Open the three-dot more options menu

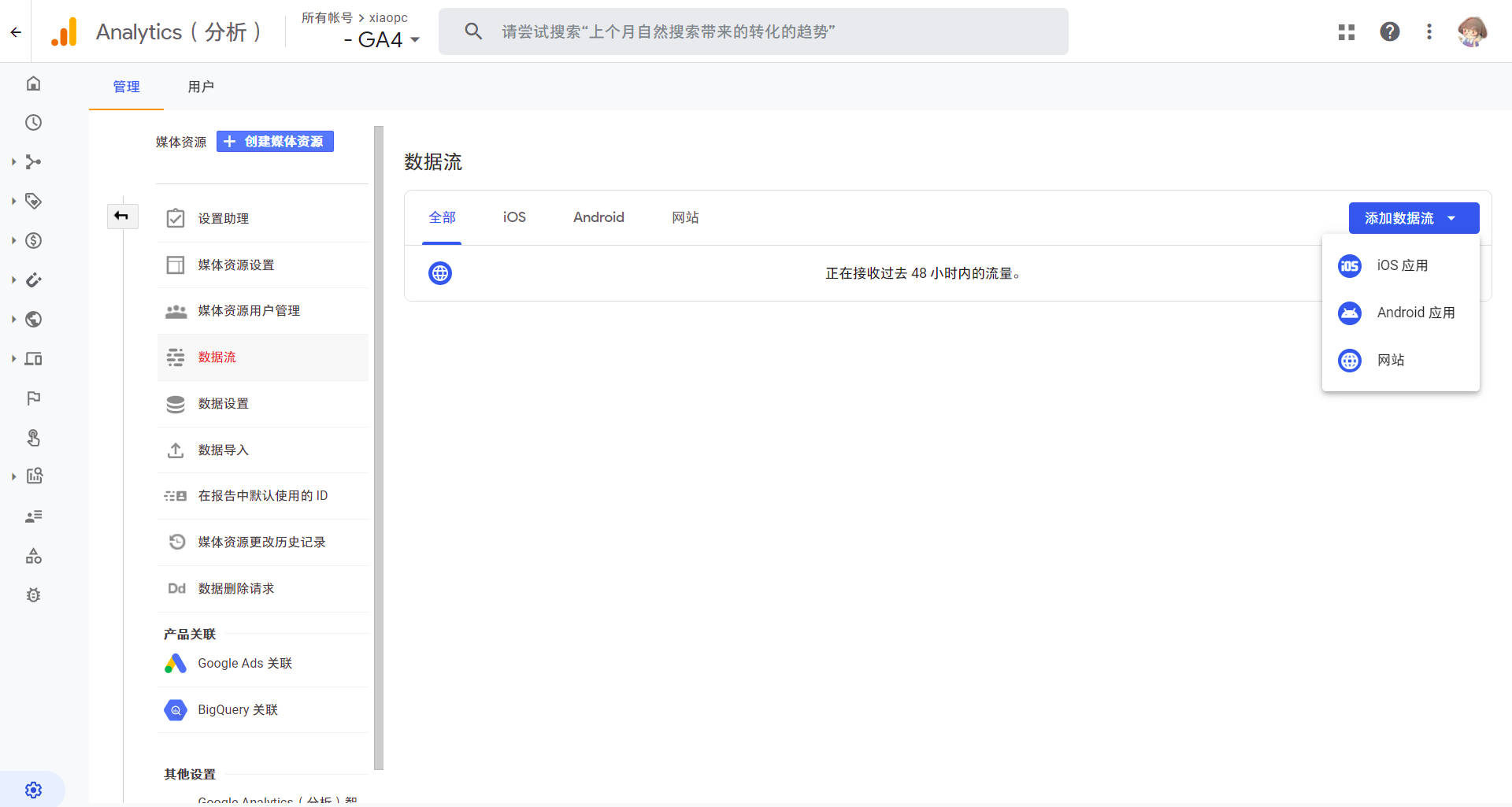[1429, 31]
